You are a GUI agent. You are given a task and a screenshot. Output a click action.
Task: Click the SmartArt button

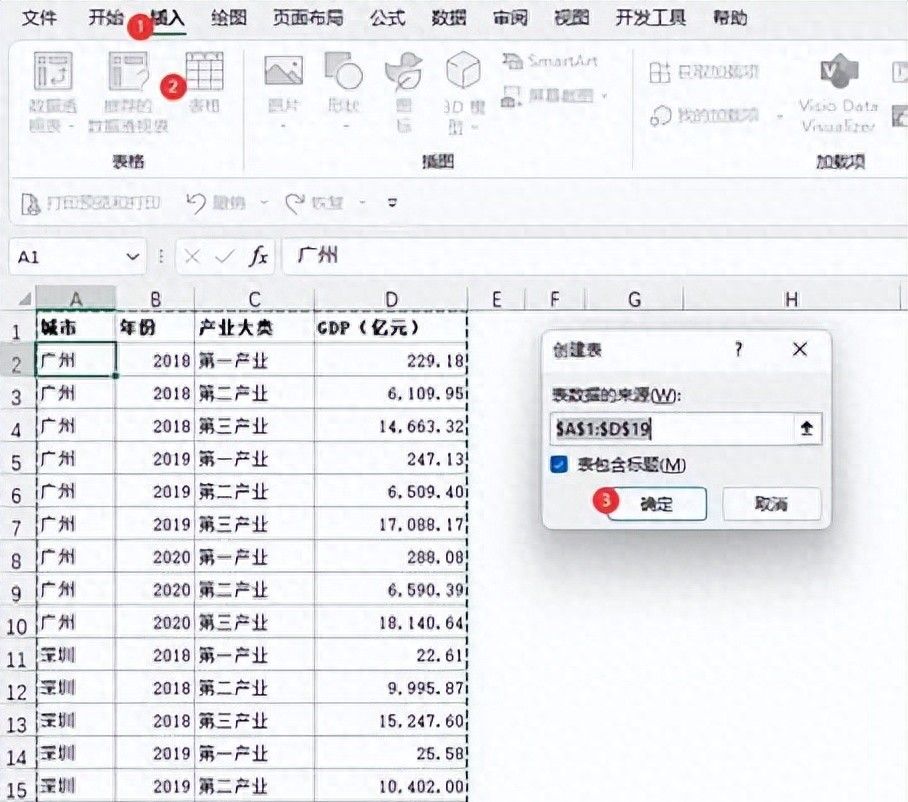point(551,62)
